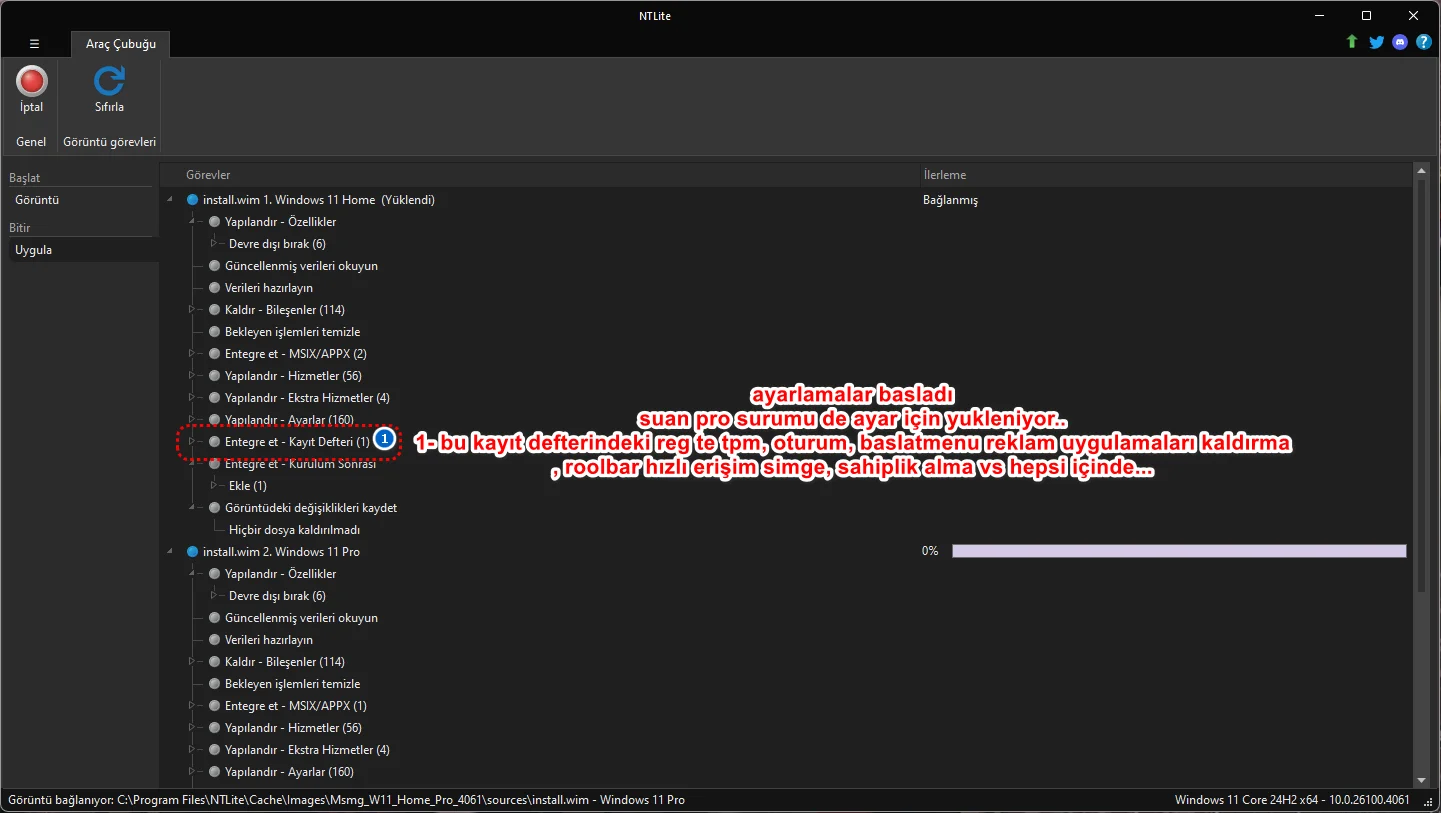1441x813 pixels.
Task: Click the Görüntü görevleri group label
Action: coord(110,142)
